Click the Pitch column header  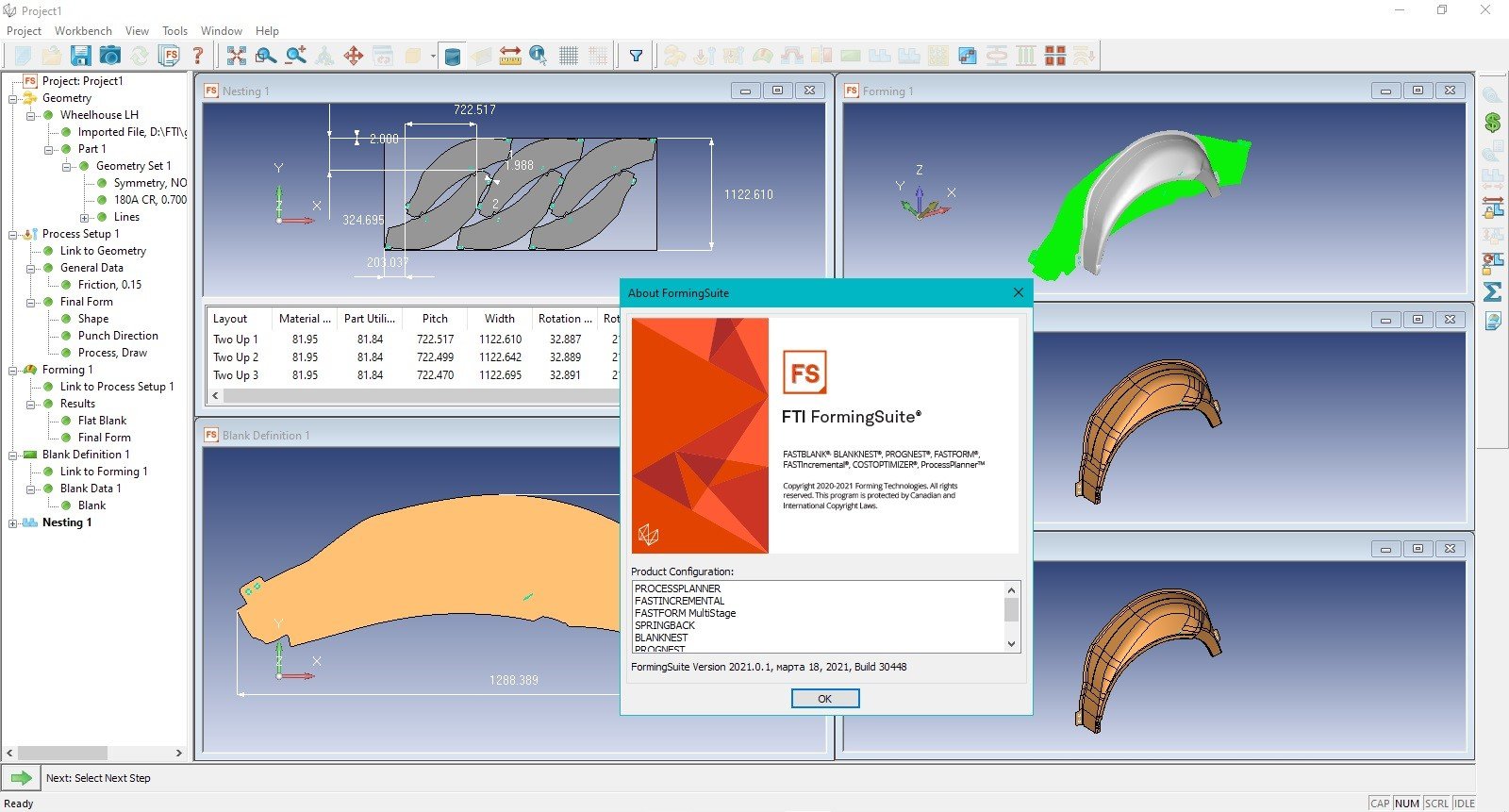point(435,319)
